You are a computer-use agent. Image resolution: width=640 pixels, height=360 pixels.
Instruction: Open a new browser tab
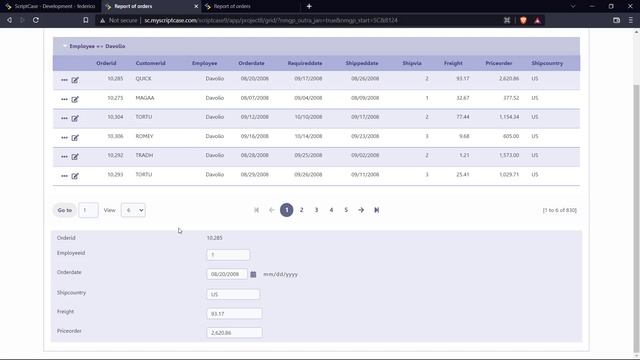(x=309, y=6)
